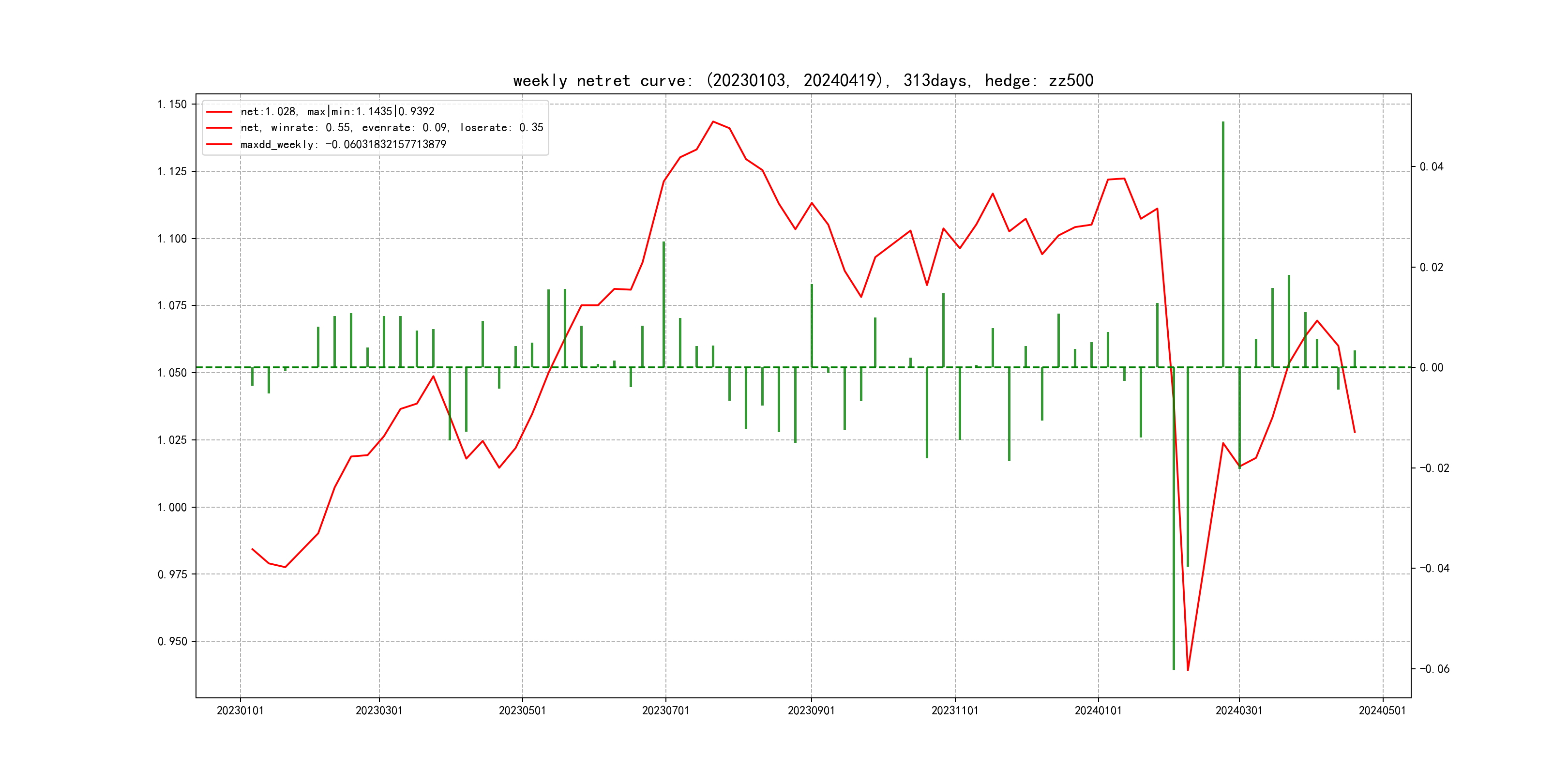Click the -0.06 right axis label
This screenshot has width=1568, height=784.
pyautogui.click(x=1434, y=669)
